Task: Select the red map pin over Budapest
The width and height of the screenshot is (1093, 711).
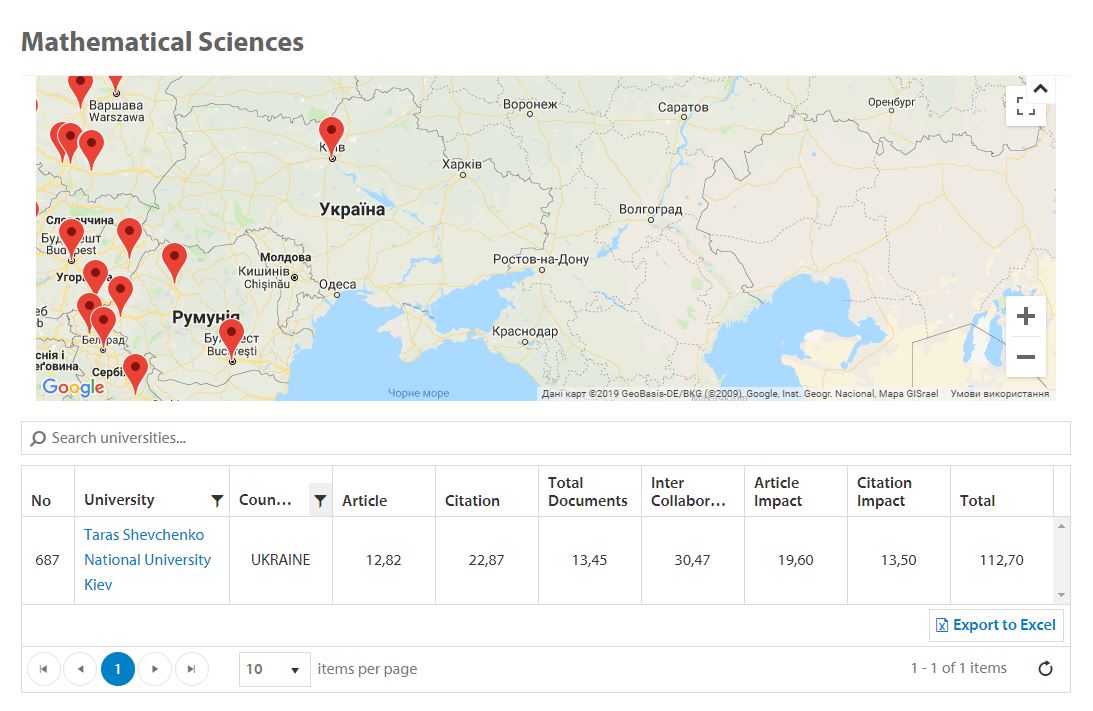Action: [71, 238]
